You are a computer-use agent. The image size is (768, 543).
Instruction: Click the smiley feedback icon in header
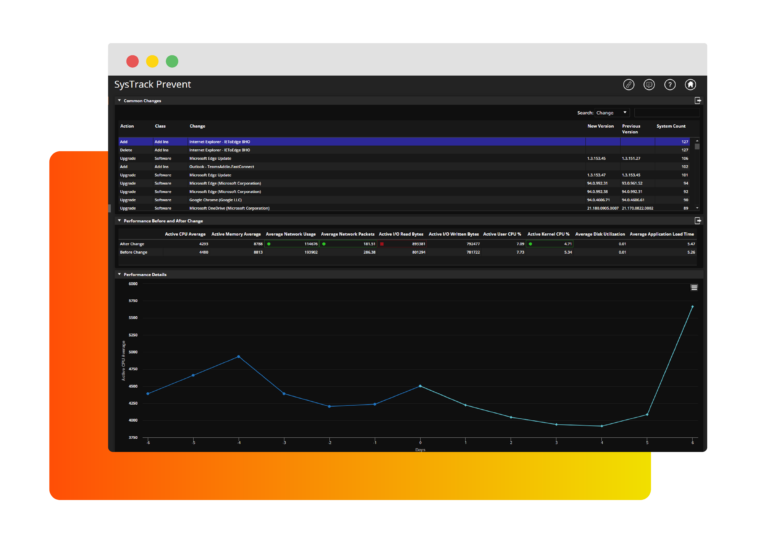649,85
